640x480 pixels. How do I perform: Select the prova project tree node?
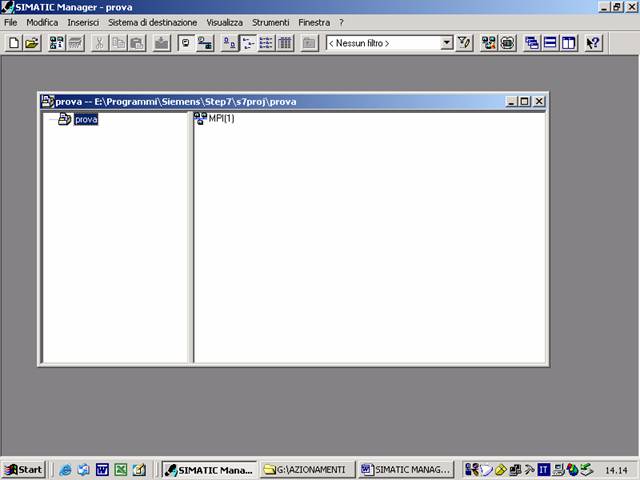click(x=86, y=119)
